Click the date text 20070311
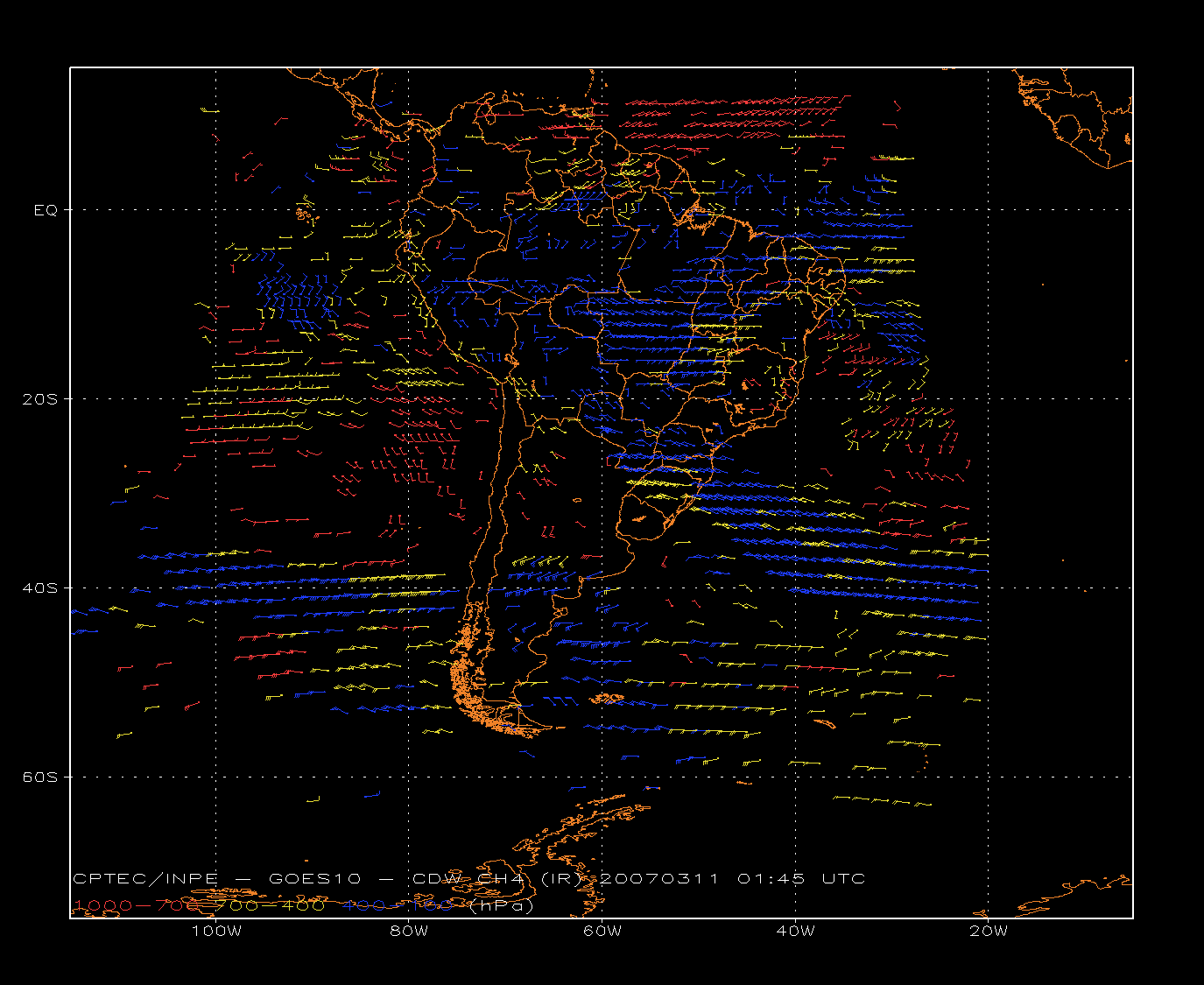This screenshot has width=1204, height=985. [x=659, y=879]
